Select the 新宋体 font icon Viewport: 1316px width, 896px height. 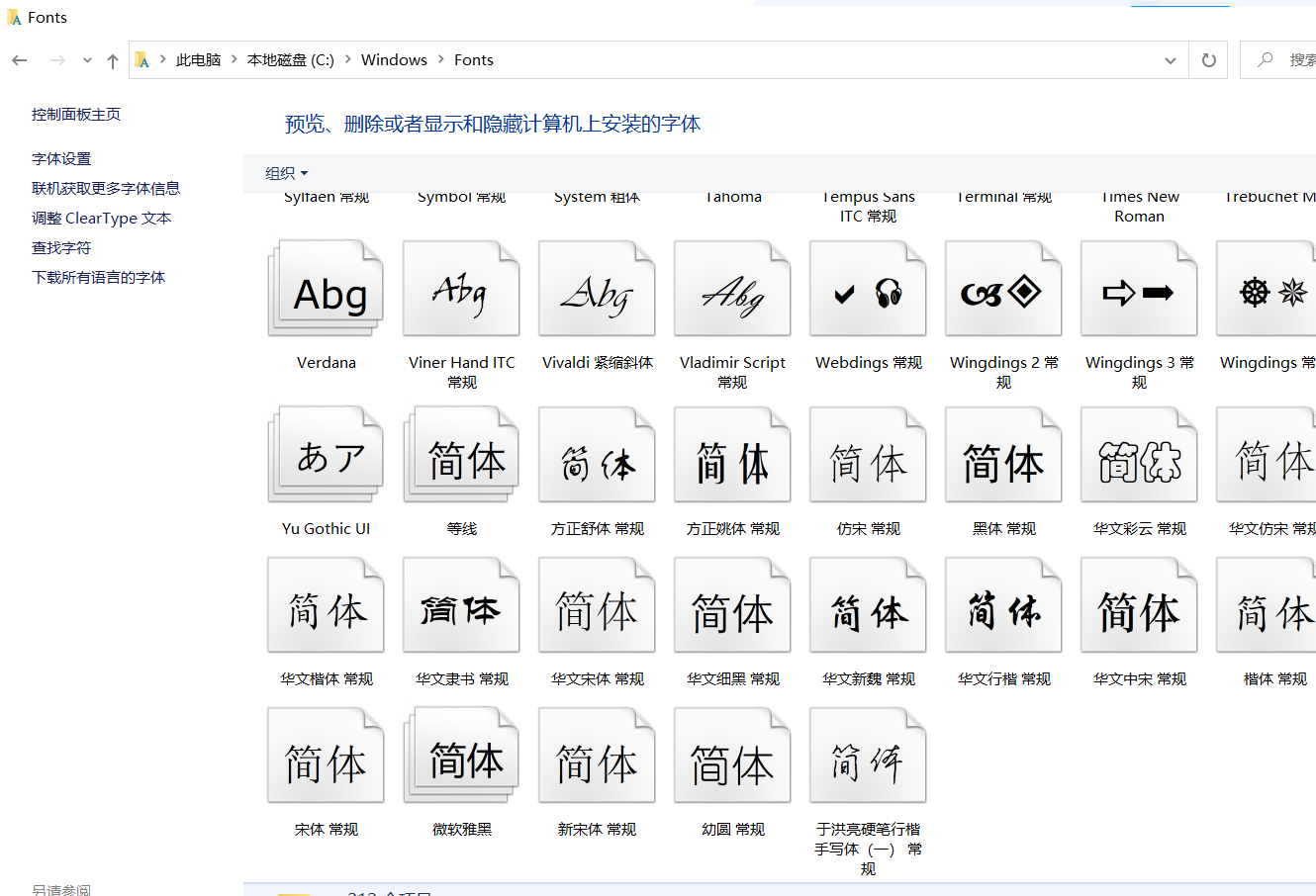click(597, 755)
